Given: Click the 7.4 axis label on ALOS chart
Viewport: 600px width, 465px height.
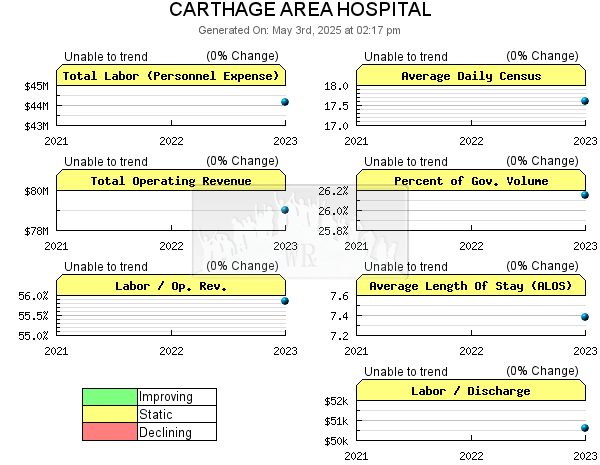Looking at the screenshot, I should pos(339,316).
